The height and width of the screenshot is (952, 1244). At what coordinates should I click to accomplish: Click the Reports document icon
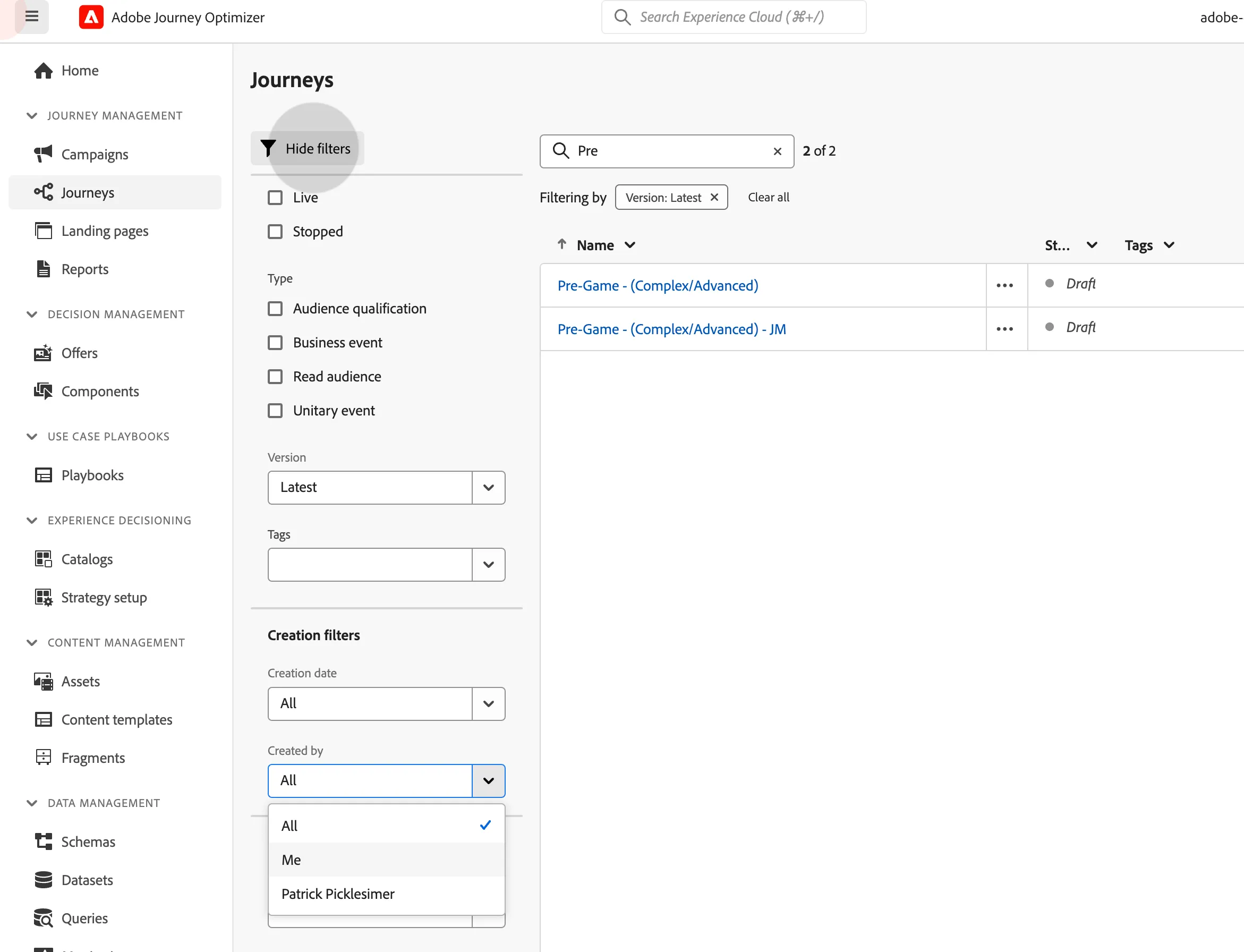pos(44,269)
